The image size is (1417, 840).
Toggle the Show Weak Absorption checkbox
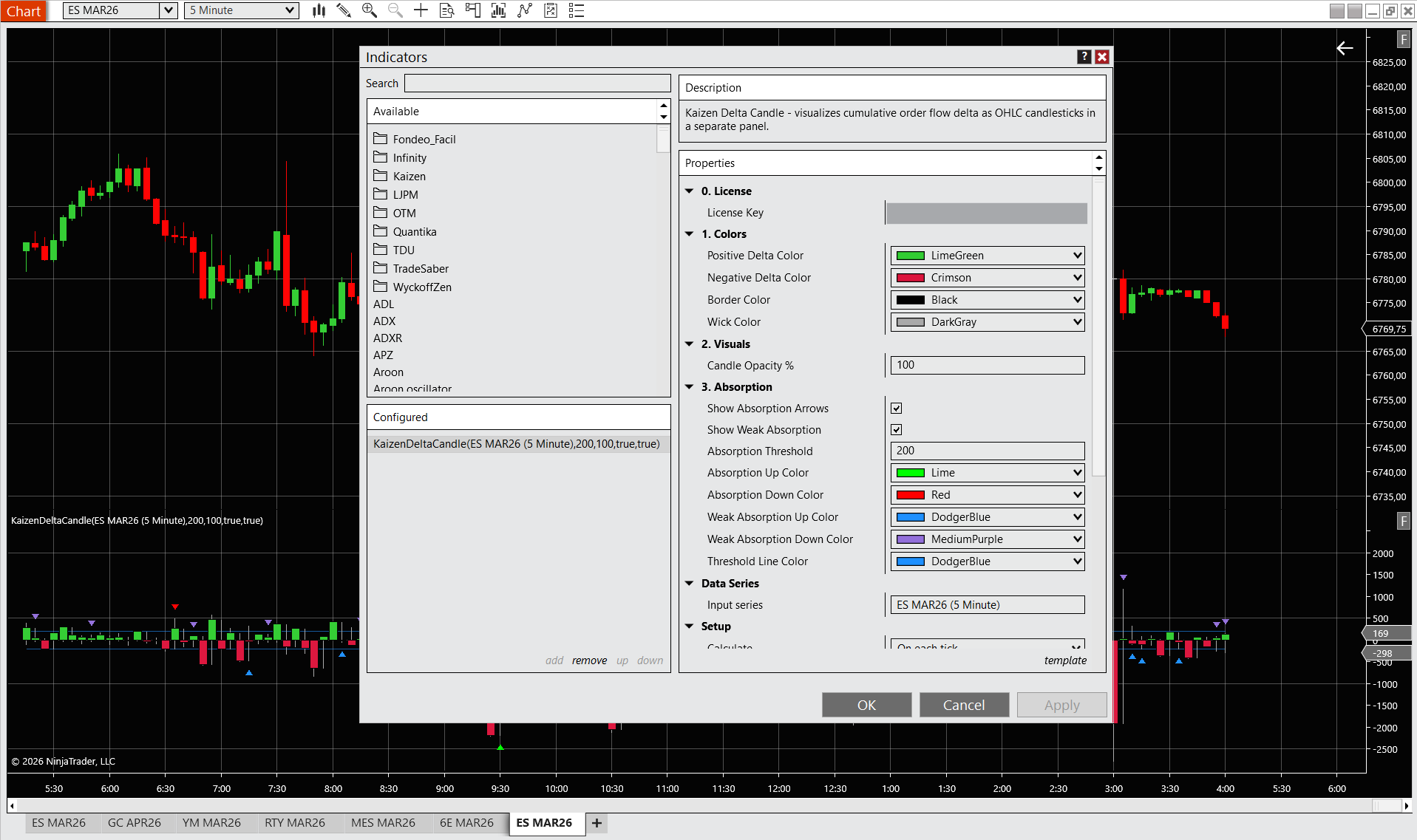[896, 430]
